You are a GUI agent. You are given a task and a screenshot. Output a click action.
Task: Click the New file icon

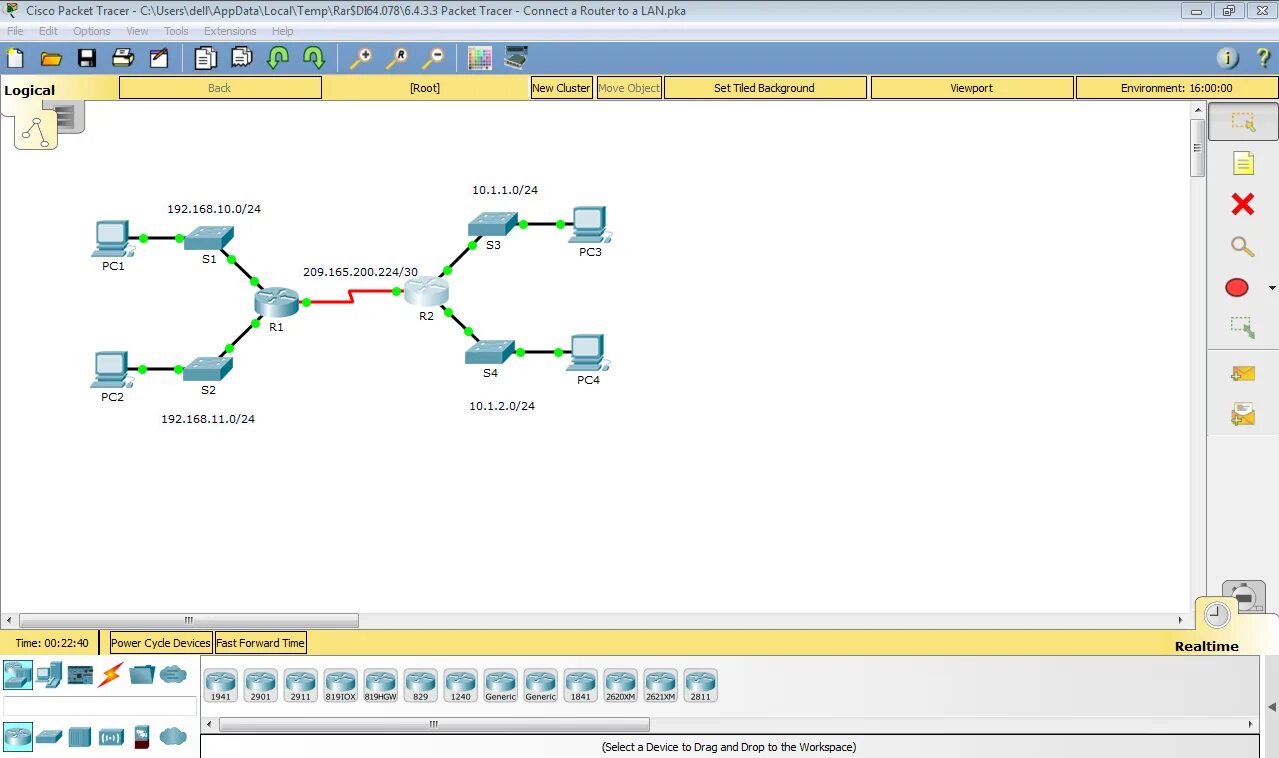tap(15, 58)
